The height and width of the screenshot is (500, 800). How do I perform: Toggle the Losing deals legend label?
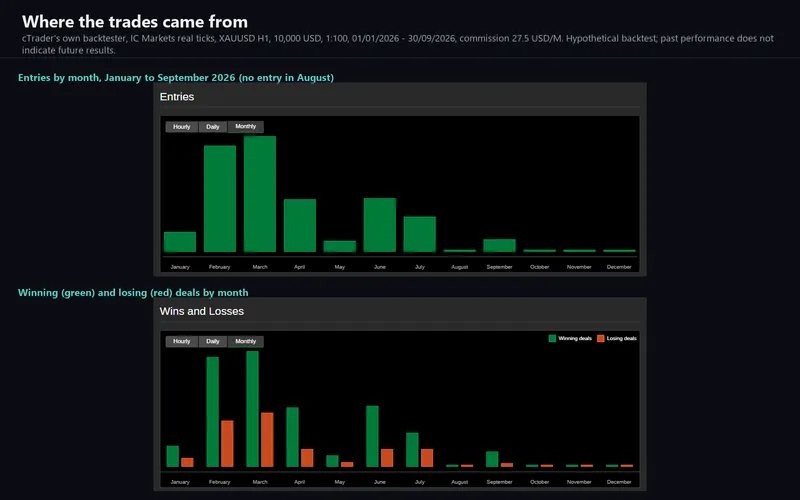[x=621, y=338]
